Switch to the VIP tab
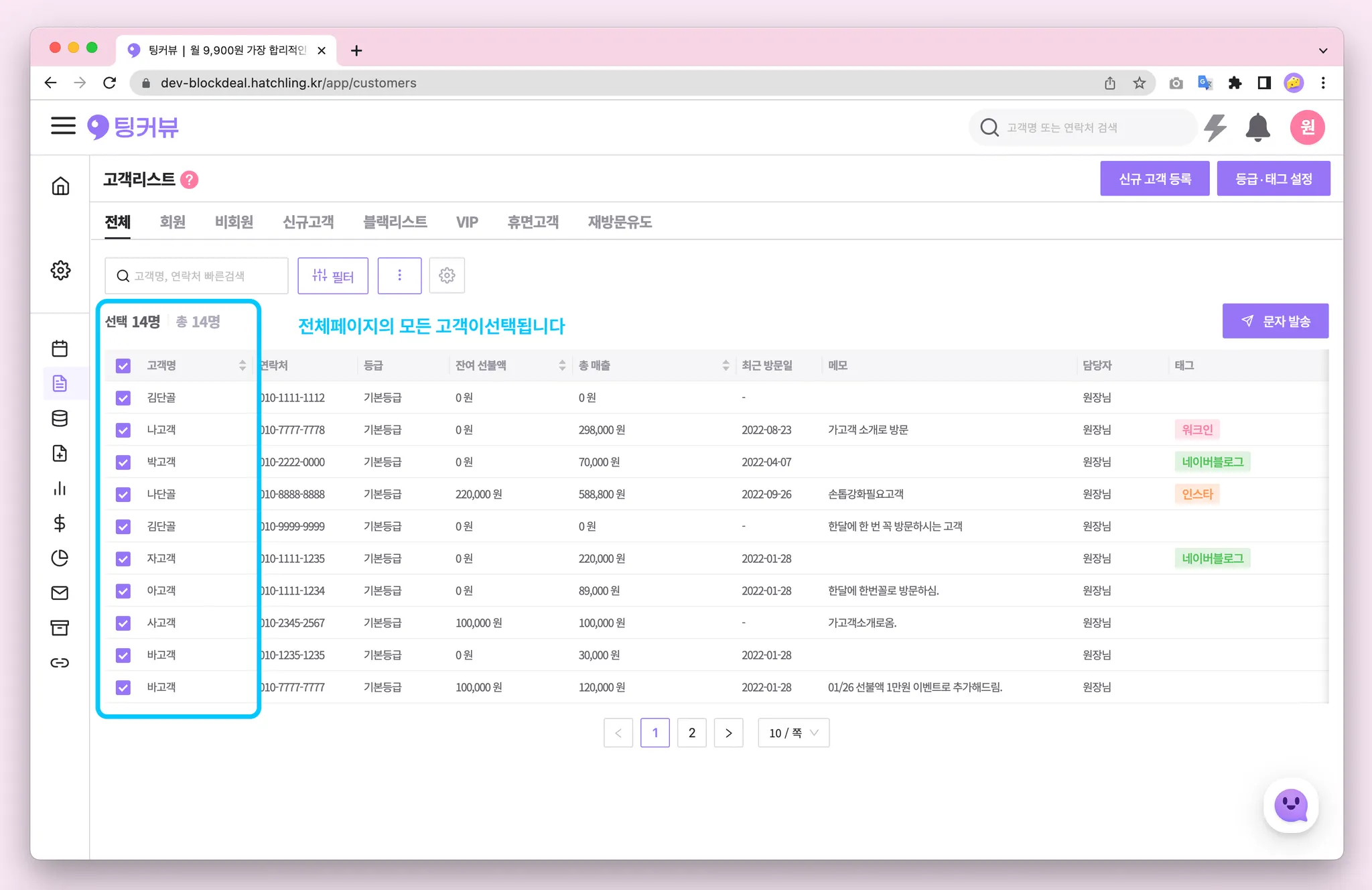This screenshot has width=1372, height=890. 467,222
